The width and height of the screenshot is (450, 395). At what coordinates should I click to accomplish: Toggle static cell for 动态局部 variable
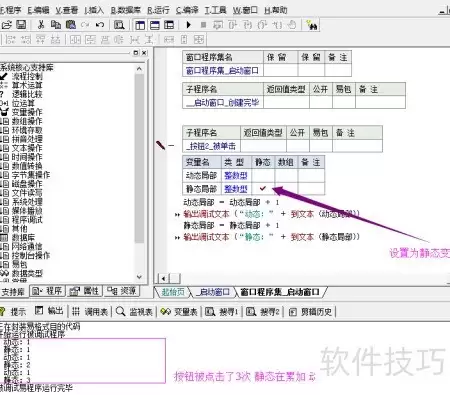click(x=263, y=175)
